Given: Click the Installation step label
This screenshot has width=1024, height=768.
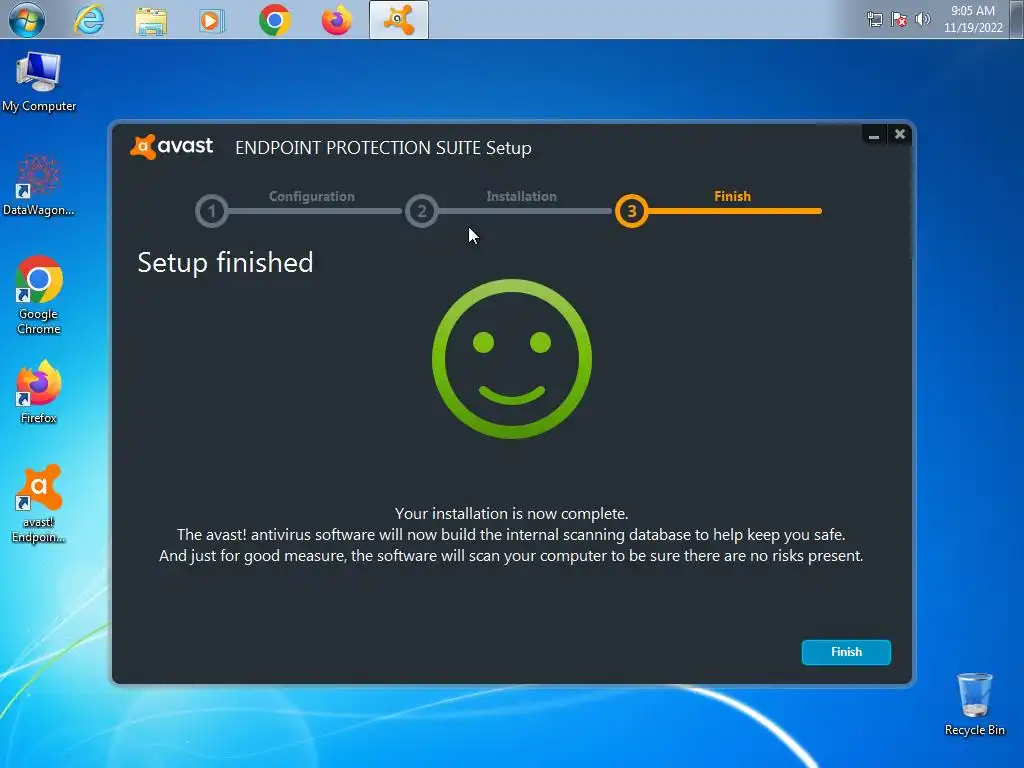Looking at the screenshot, I should click(x=521, y=196).
